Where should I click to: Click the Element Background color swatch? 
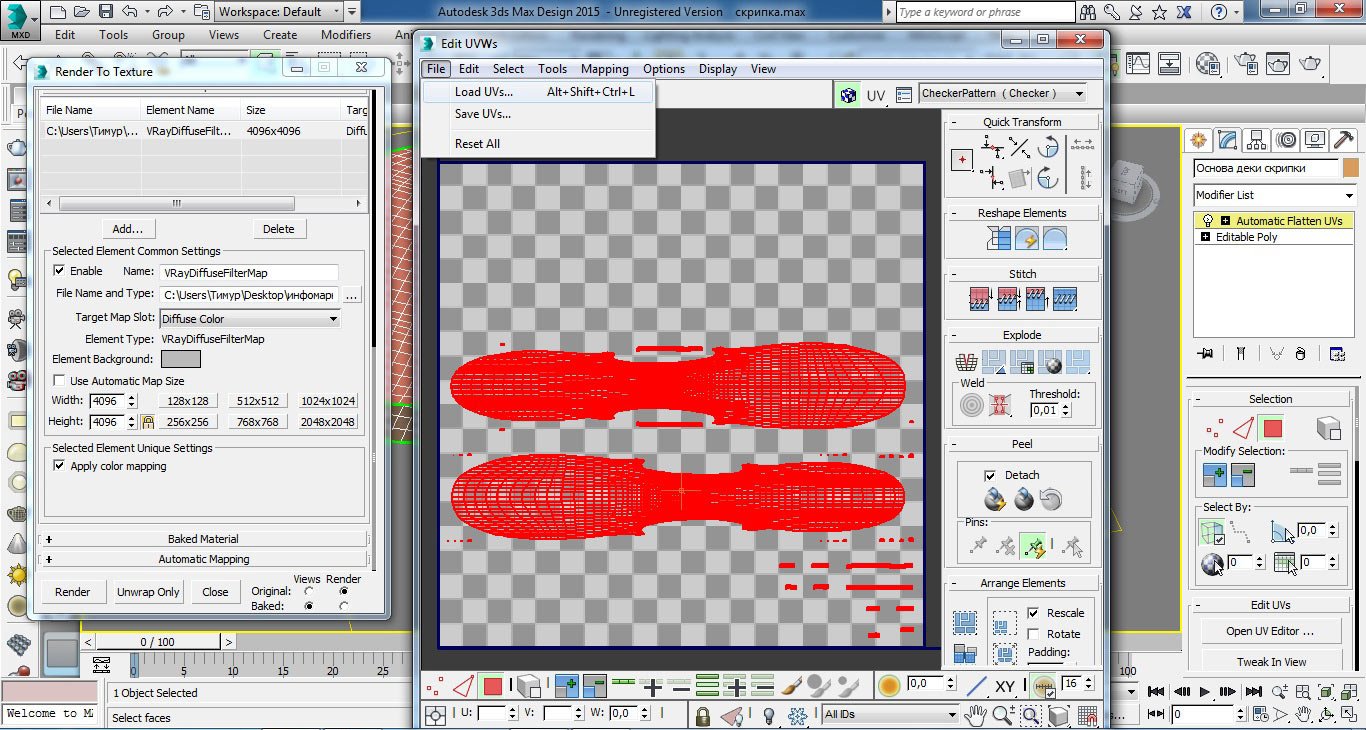pyautogui.click(x=180, y=359)
